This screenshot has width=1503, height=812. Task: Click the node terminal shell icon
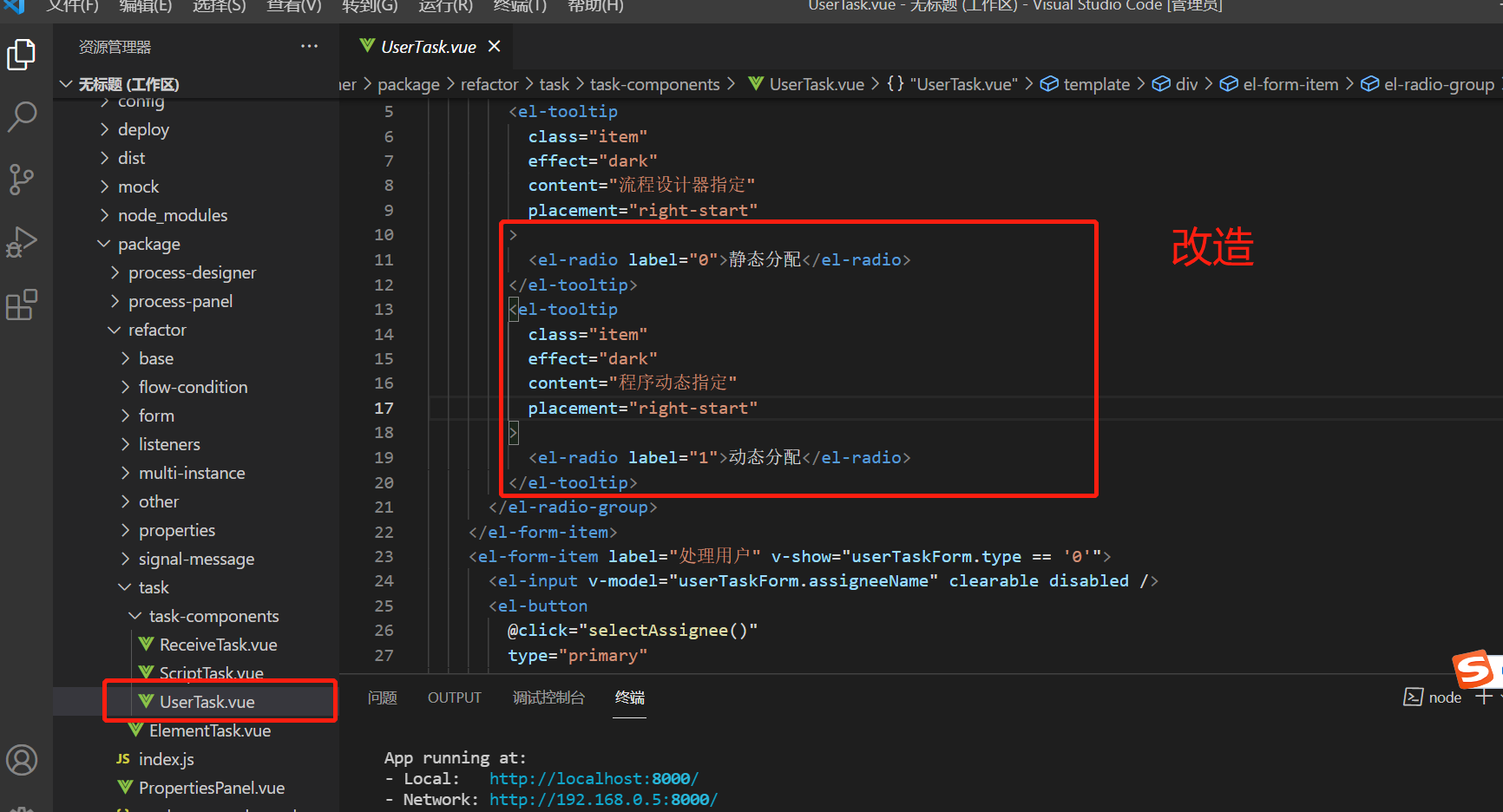coord(1413,697)
